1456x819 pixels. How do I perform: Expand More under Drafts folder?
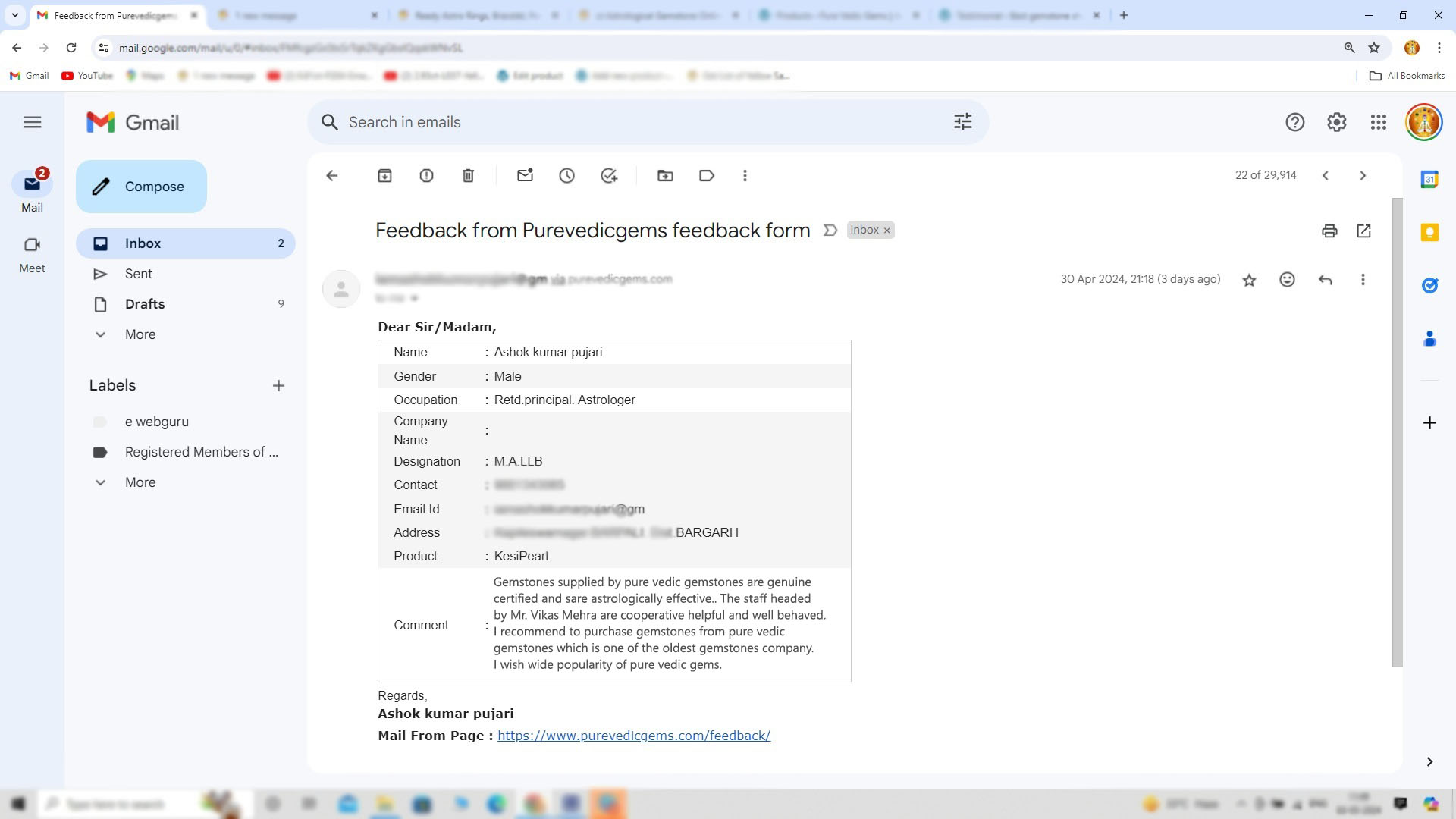140,334
